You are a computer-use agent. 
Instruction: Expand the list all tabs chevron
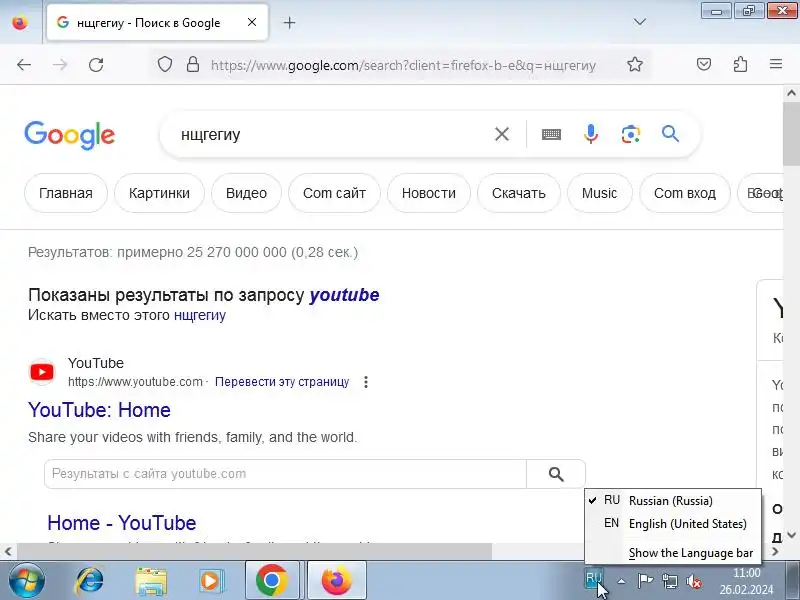click(x=639, y=22)
